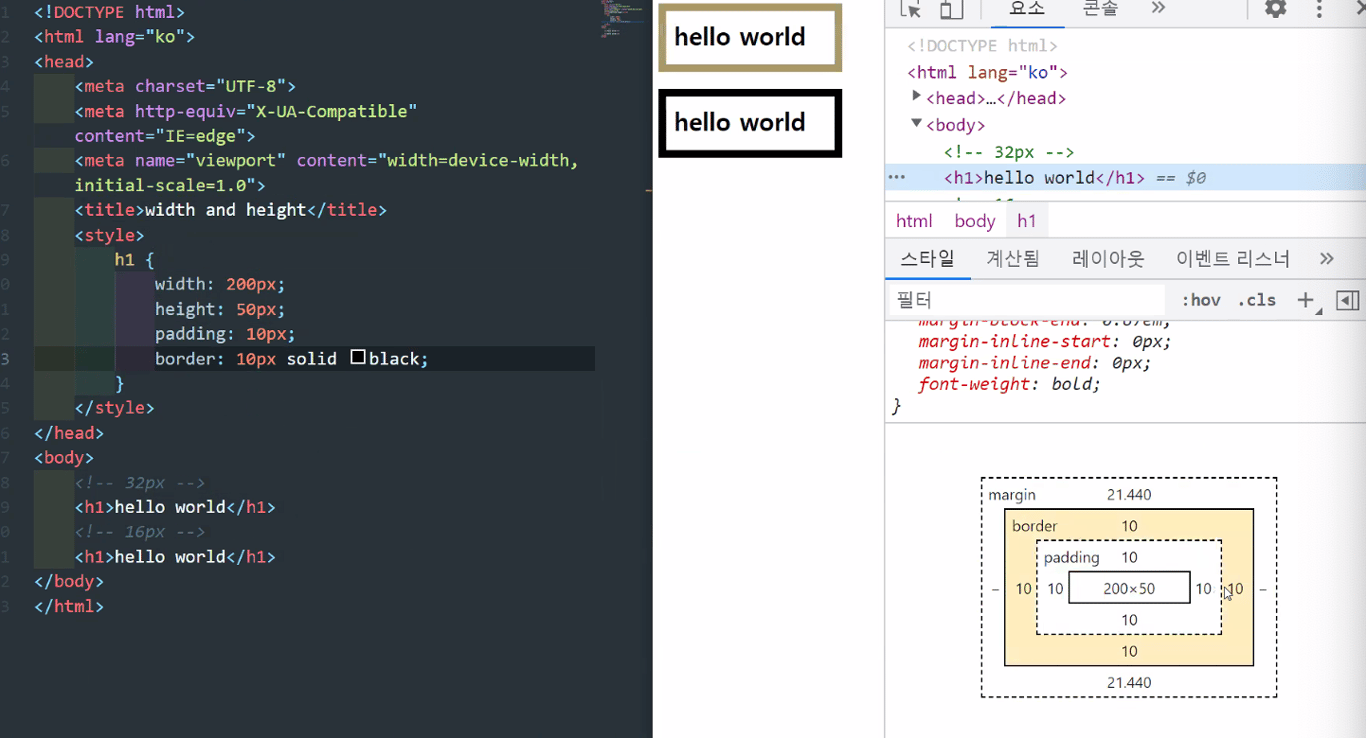
Task: Click the html breadcrumb
Action: 914,221
